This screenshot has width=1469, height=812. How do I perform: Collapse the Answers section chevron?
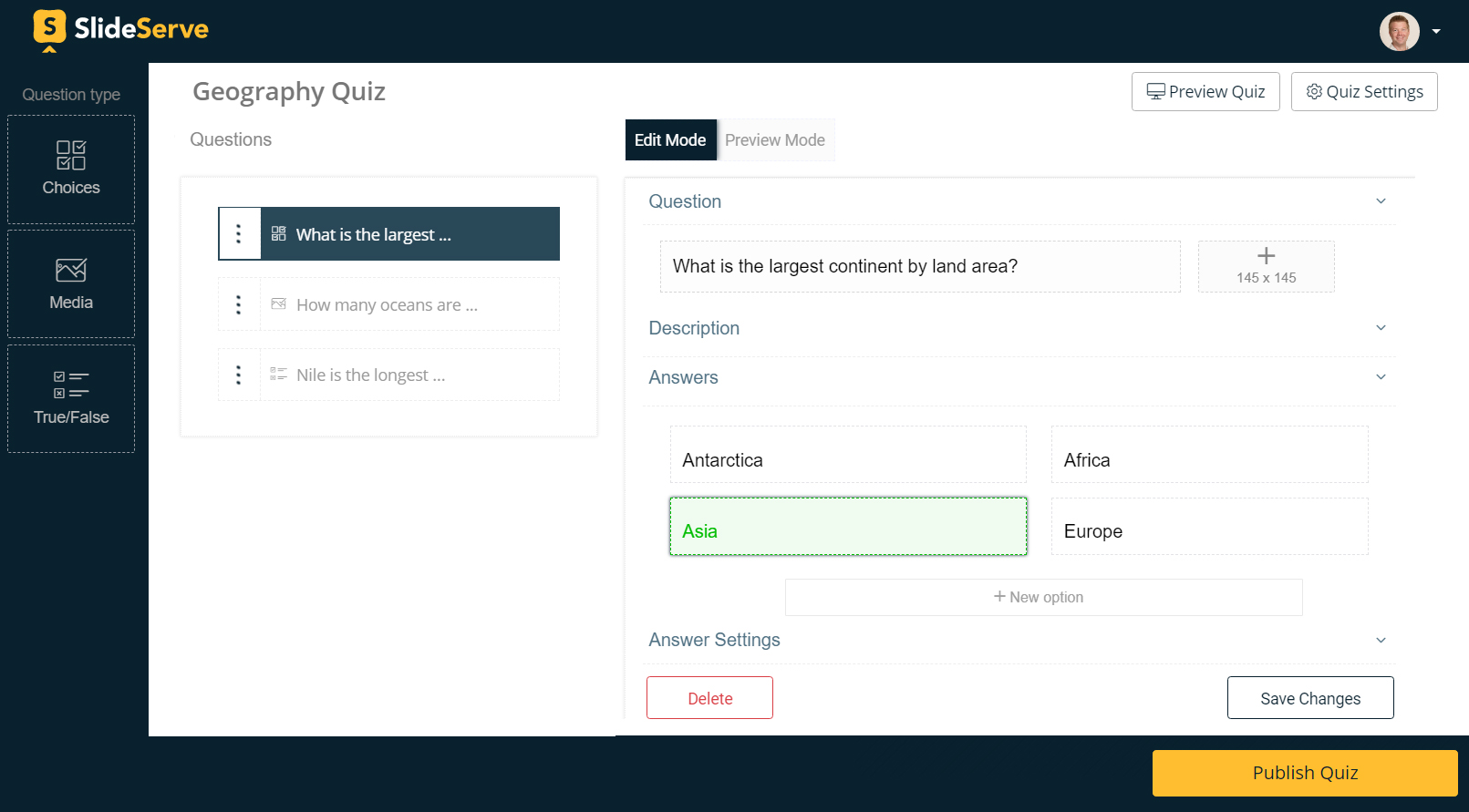click(x=1381, y=377)
